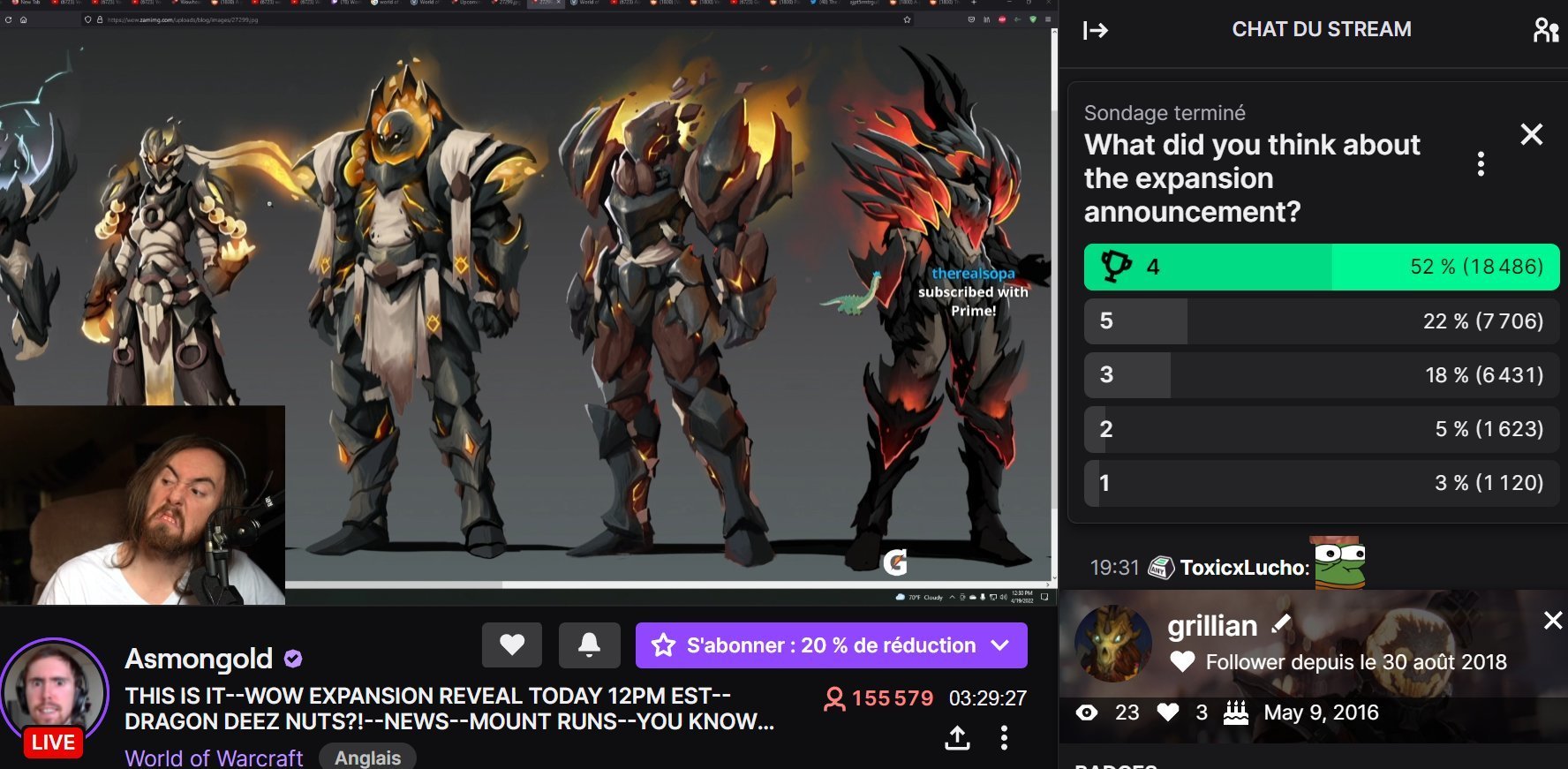
Task: Click the stream title text
Action: [x=450, y=709]
